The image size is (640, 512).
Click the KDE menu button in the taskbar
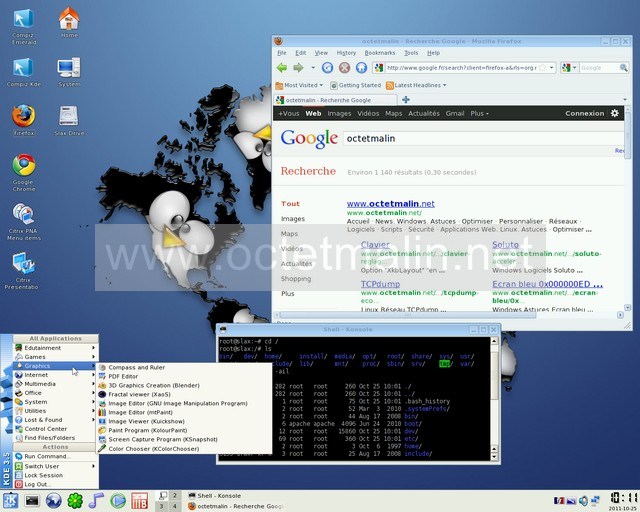click(10, 501)
